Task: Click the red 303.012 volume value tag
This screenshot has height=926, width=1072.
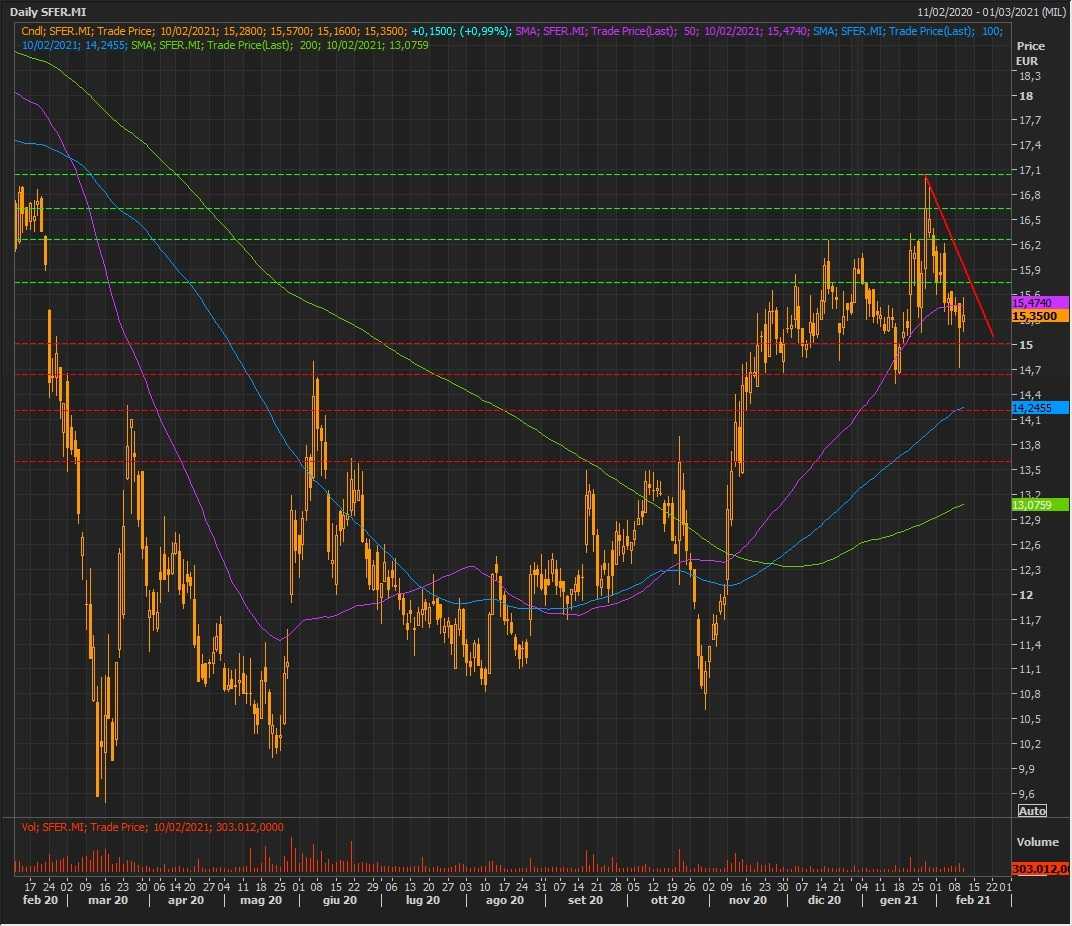Action: click(x=1041, y=868)
